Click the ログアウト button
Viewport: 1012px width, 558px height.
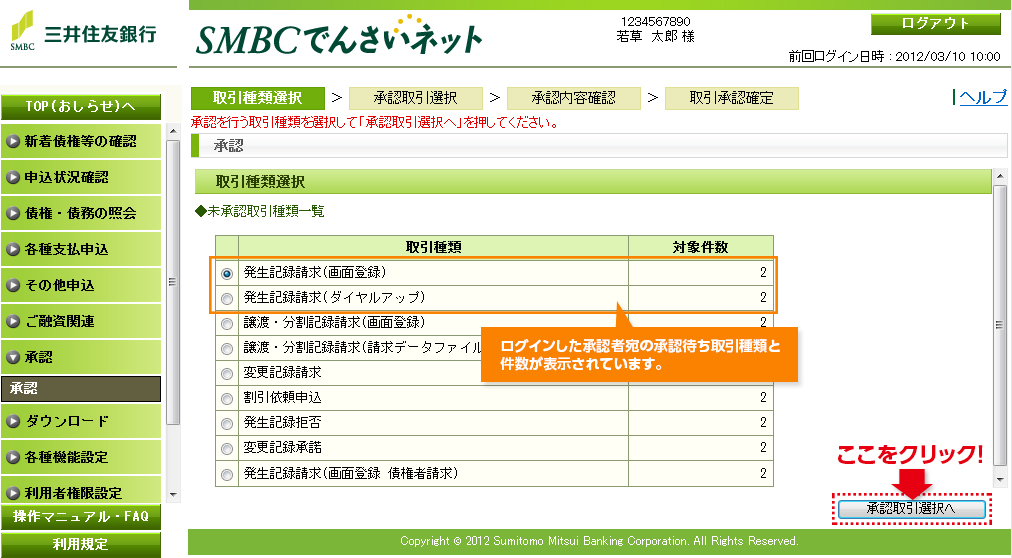pyautogui.click(x=936, y=24)
